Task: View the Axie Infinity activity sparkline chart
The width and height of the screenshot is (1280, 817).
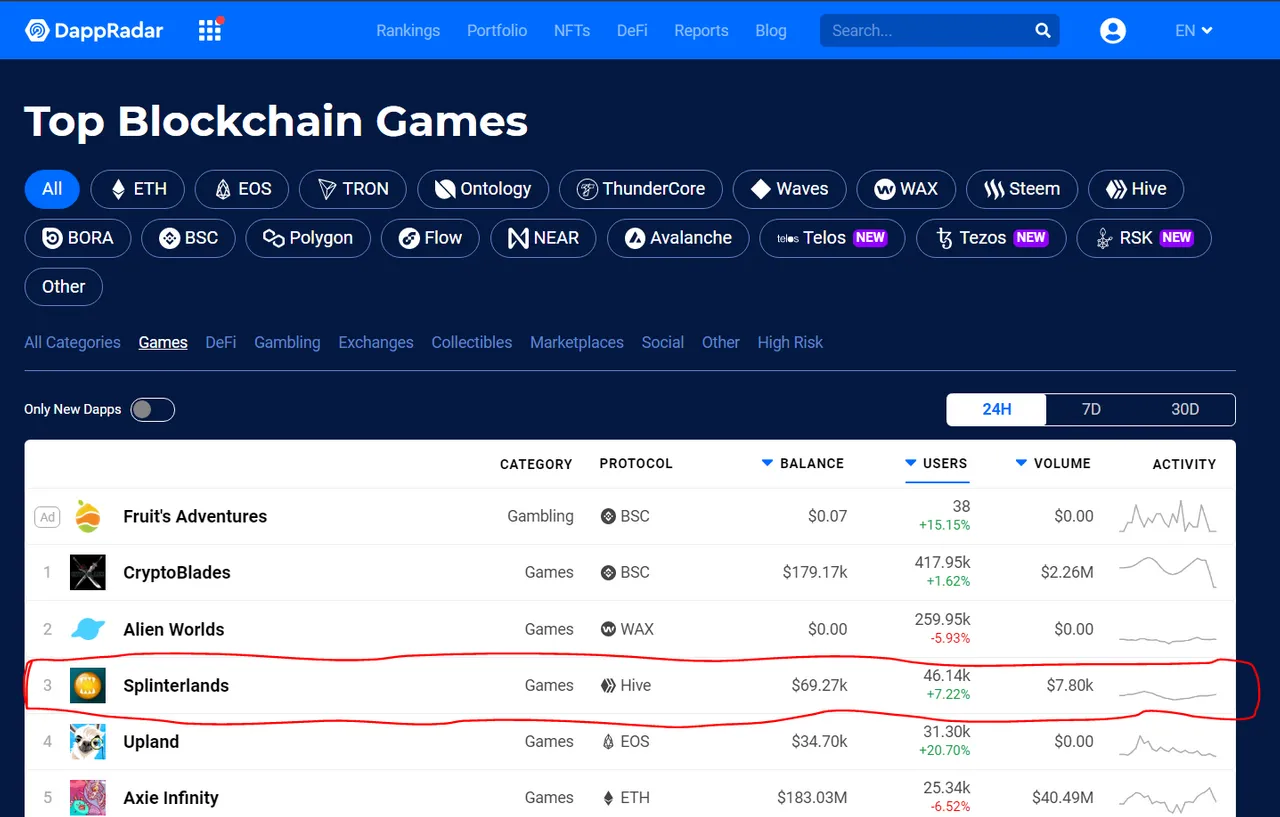Action: [1168, 798]
